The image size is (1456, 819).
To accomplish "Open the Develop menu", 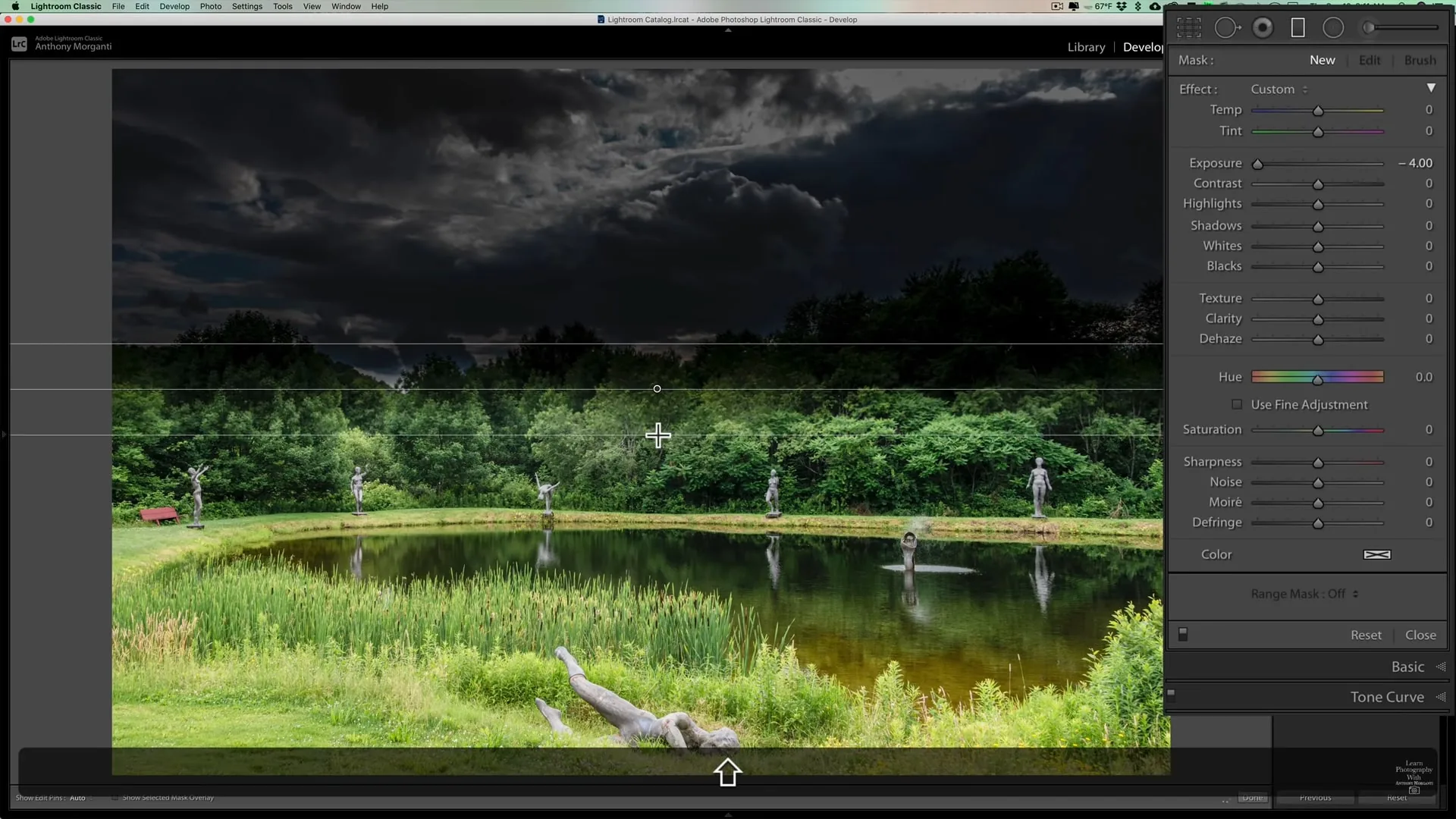I will tap(174, 6).
